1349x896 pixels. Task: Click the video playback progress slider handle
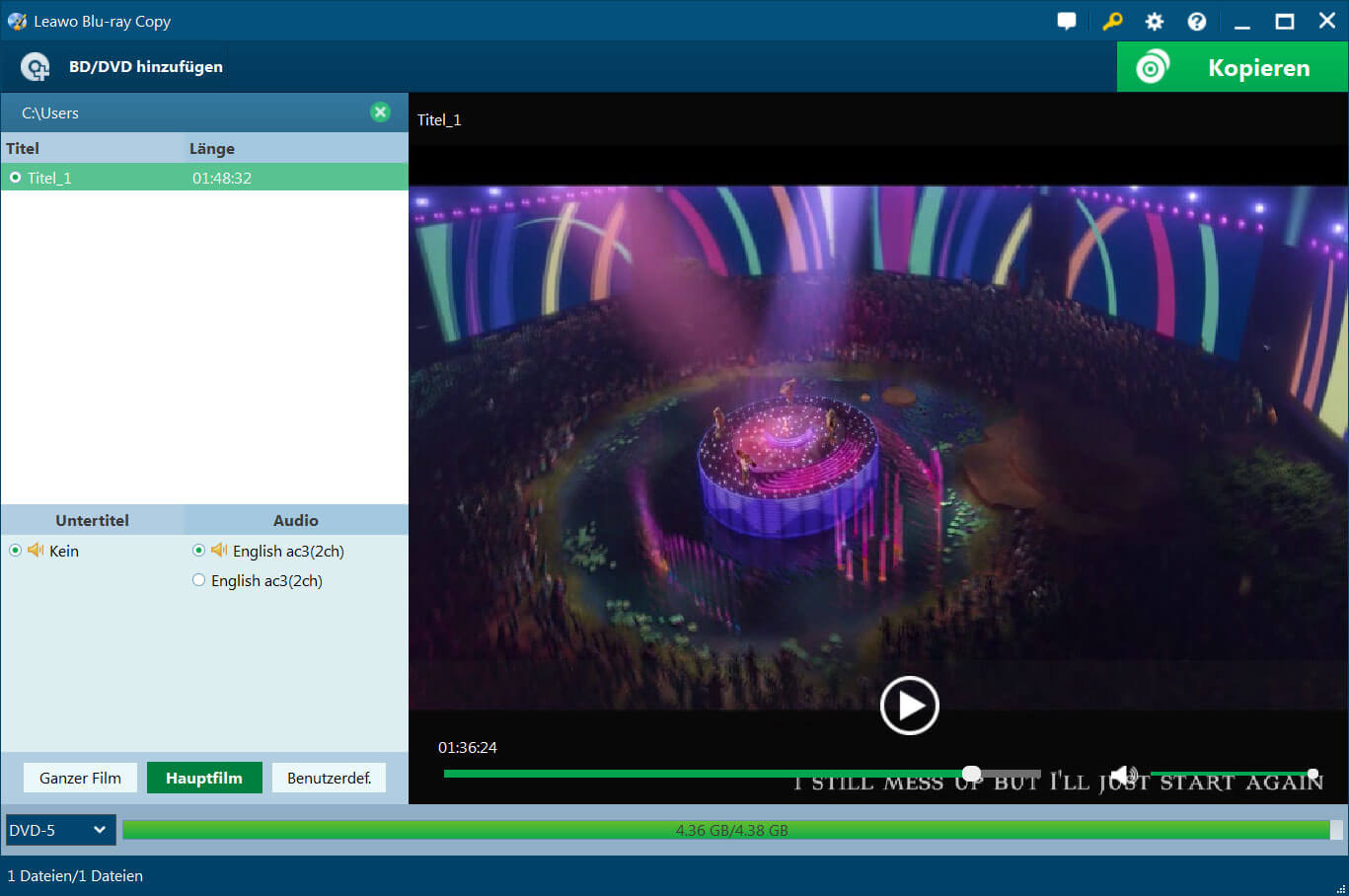coord(971,774)
